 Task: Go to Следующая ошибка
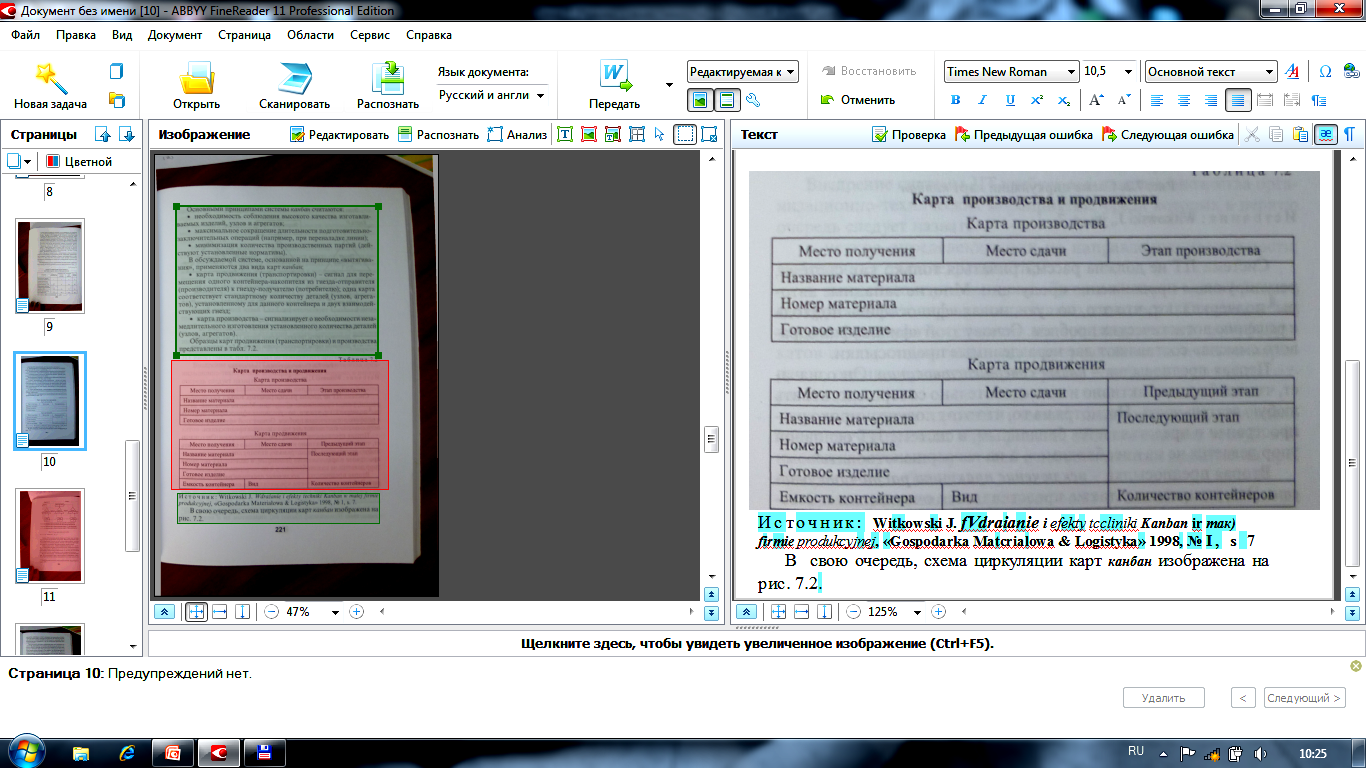click(x=1167, y=134)
